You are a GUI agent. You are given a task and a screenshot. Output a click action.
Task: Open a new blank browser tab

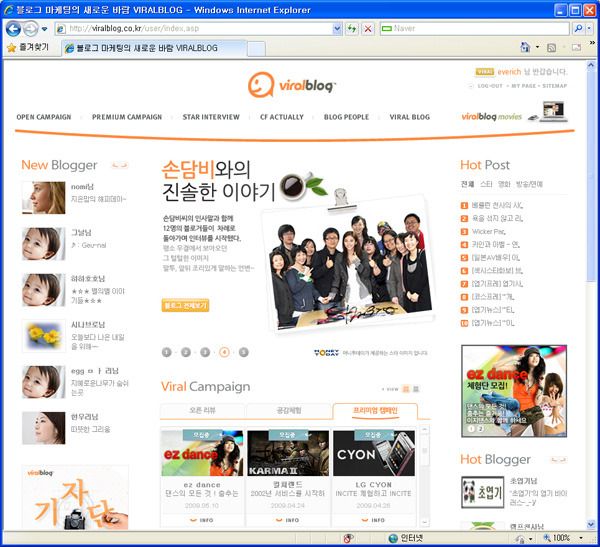click(x=256, y=49)
